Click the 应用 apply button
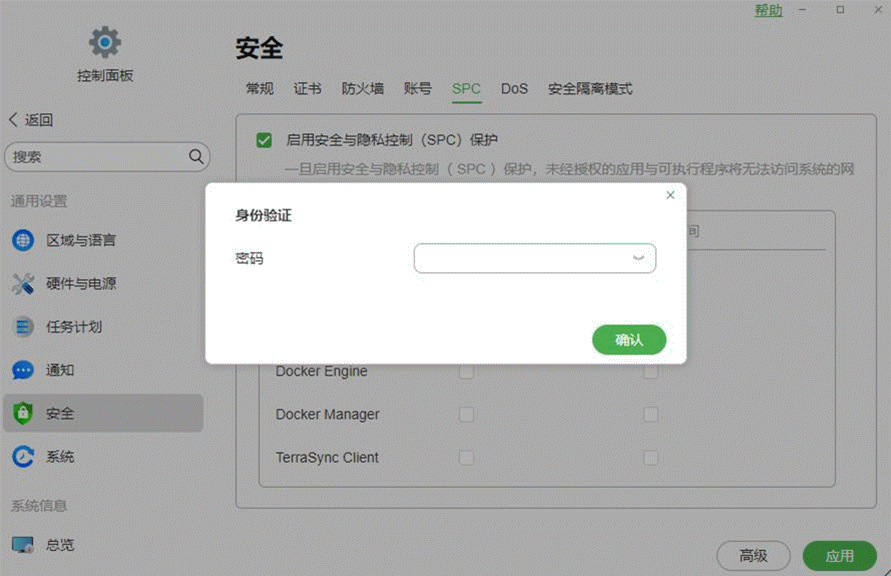 [x=839, y=555]
